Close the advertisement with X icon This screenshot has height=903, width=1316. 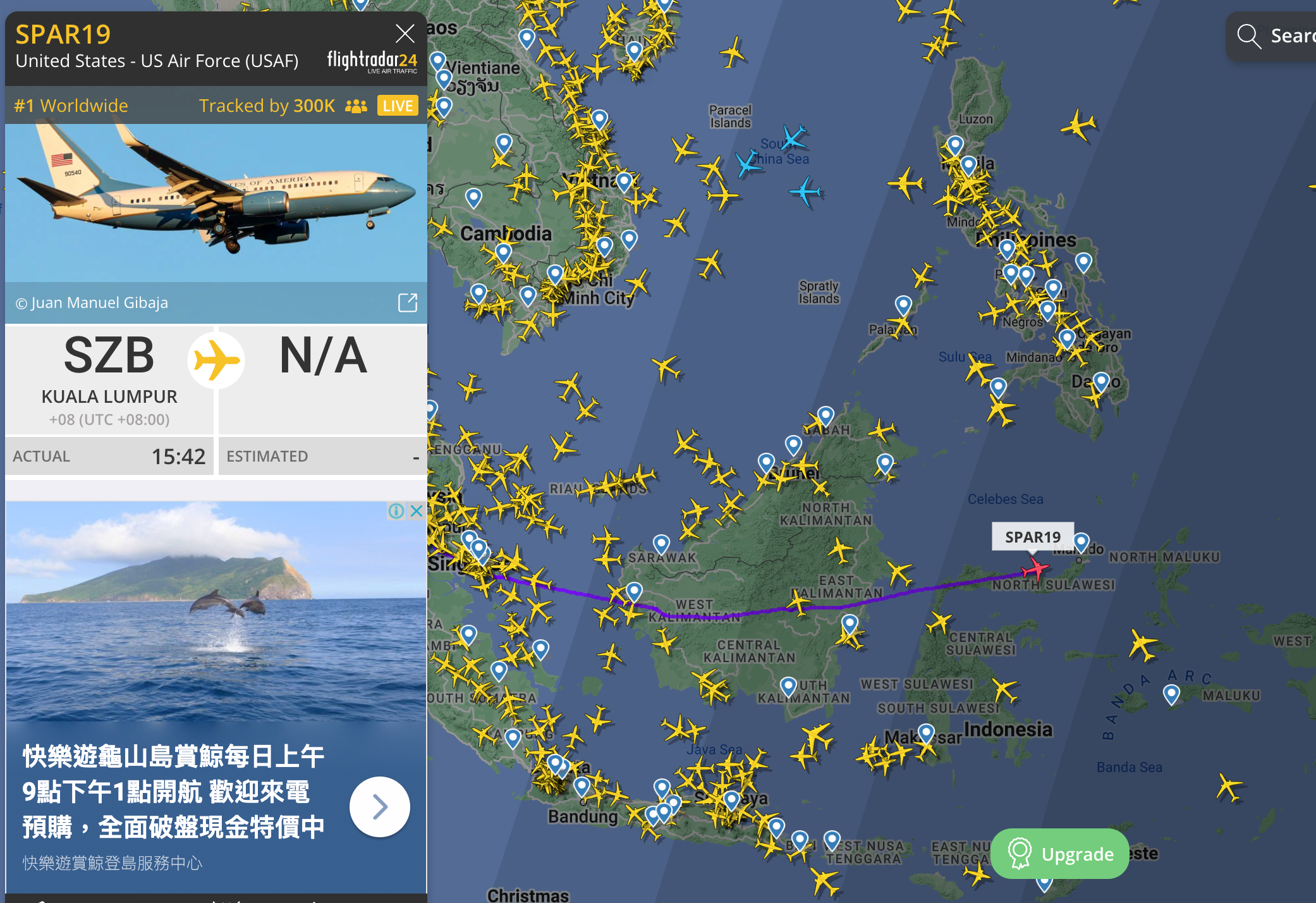pyautogui.click(x=417, y=511)
